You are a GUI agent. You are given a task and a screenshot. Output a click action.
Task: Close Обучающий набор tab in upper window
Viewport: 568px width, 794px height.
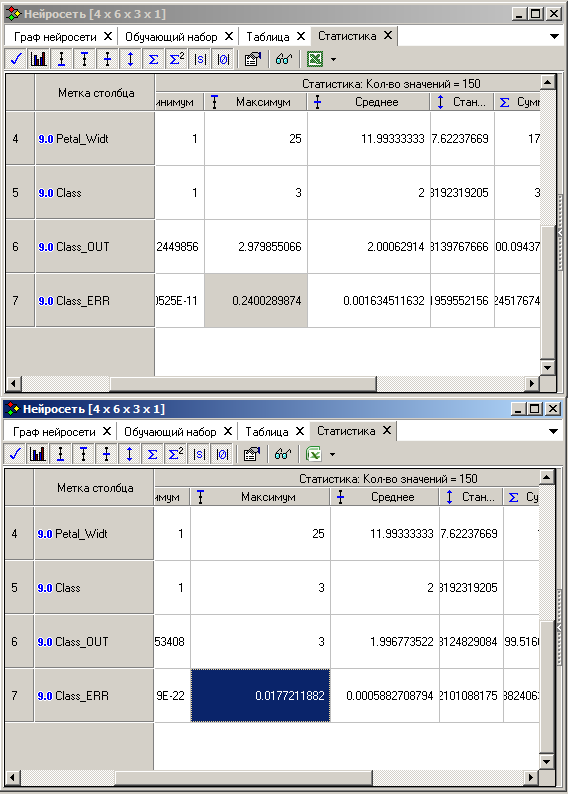[x=229, y=36]
